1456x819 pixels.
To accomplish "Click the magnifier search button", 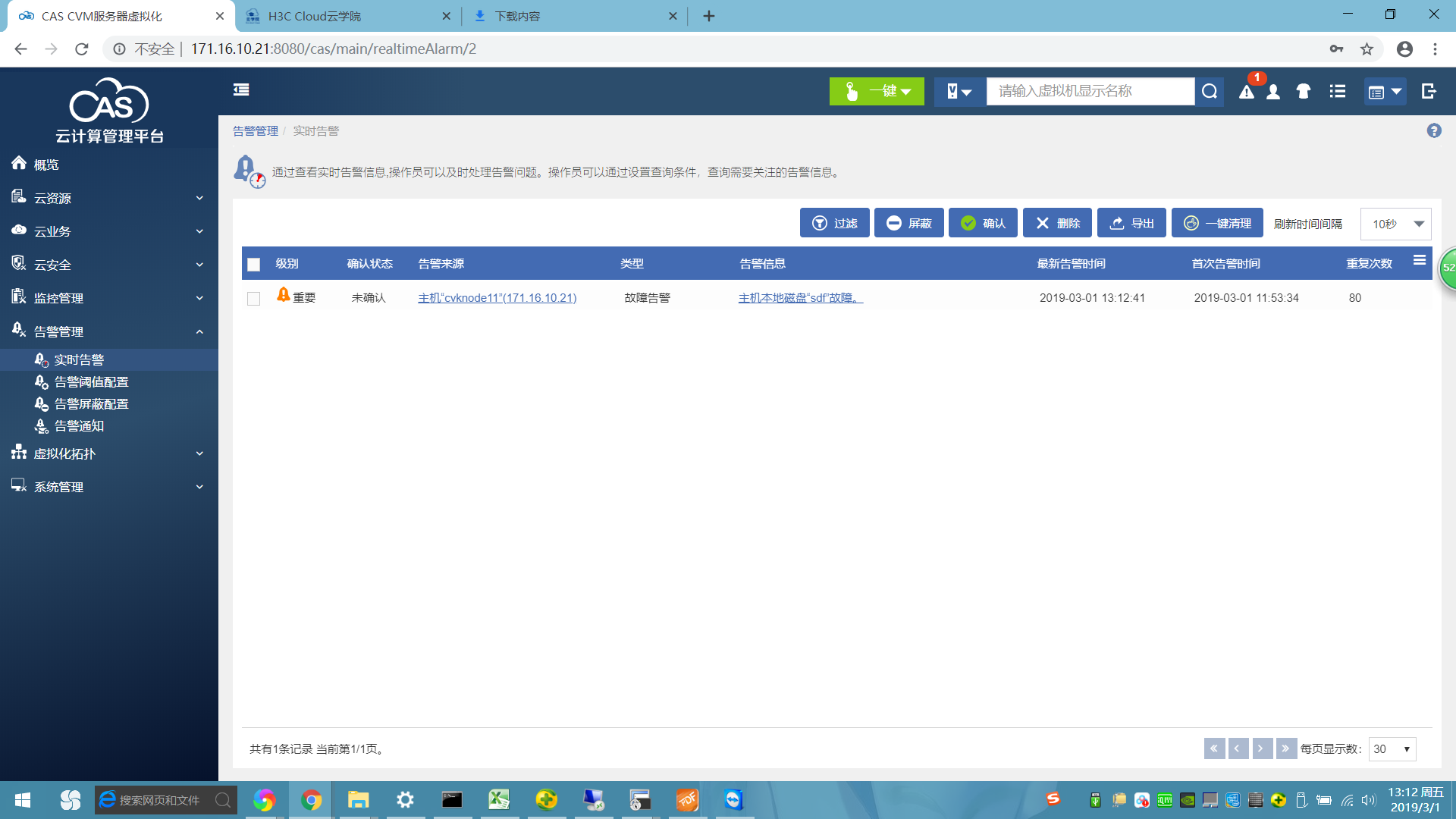I will [1210, 92].
